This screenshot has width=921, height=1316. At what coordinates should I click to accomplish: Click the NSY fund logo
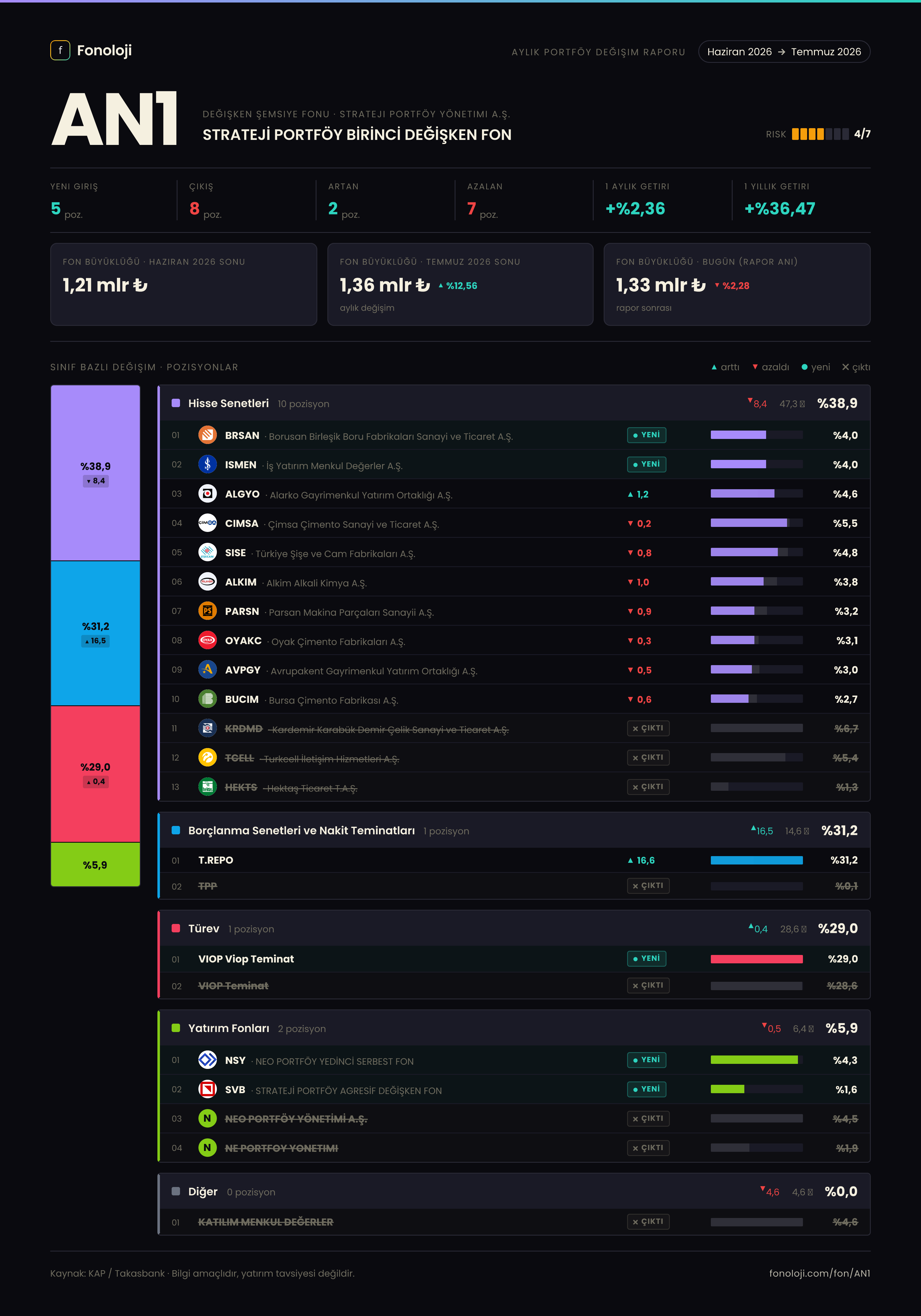(x=207, y=1060)
